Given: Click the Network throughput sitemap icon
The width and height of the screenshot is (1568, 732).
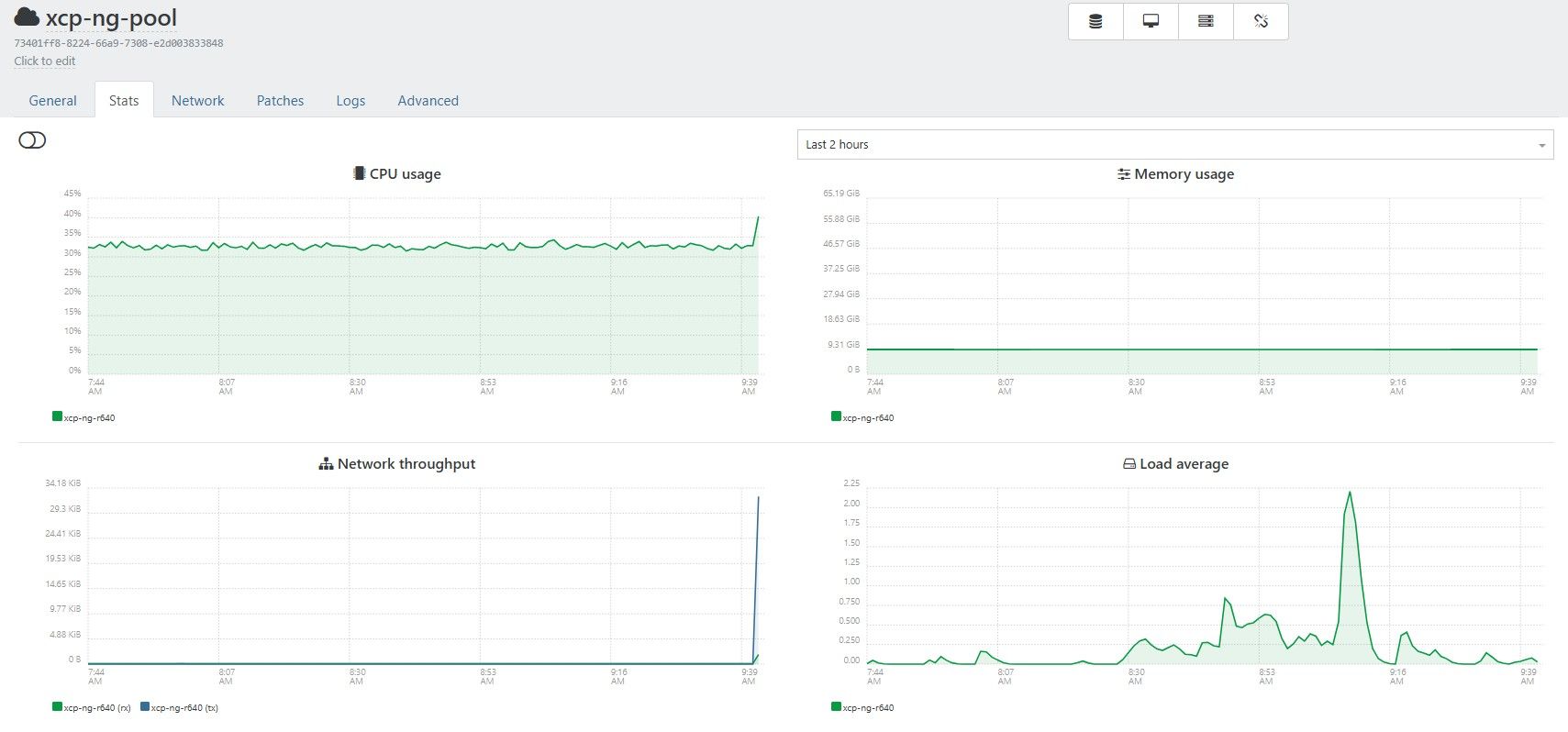Looking at the screenshot, I should coord(326,464).
